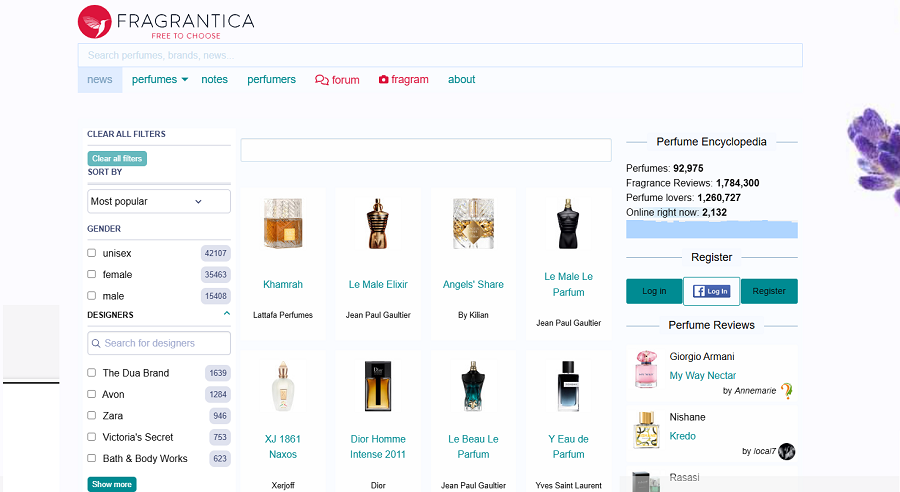Open the about menu item
The height and width of the screenshot is (492, 900).
(461, 79)
